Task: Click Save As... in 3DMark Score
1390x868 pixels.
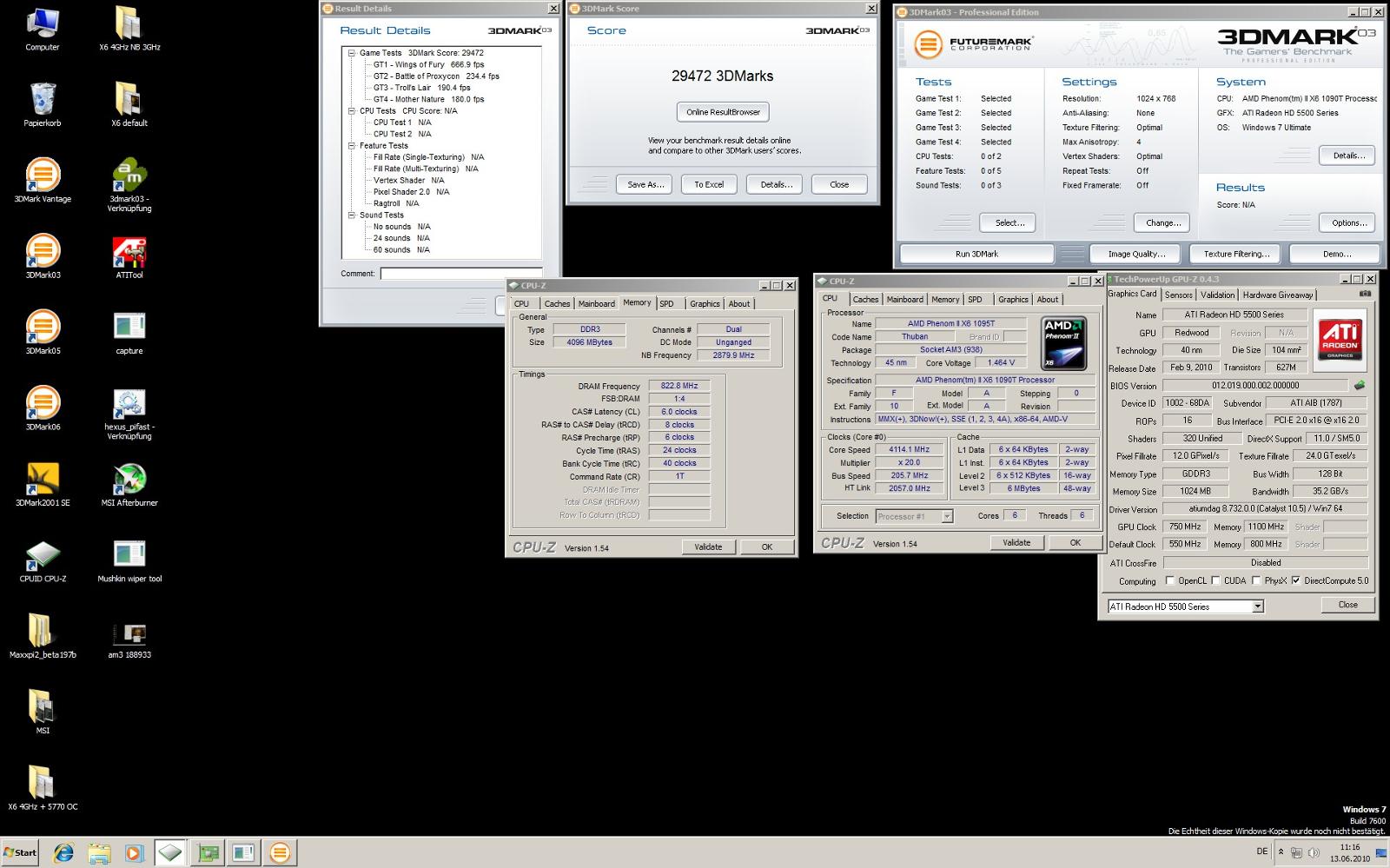Action: (645, 184)
